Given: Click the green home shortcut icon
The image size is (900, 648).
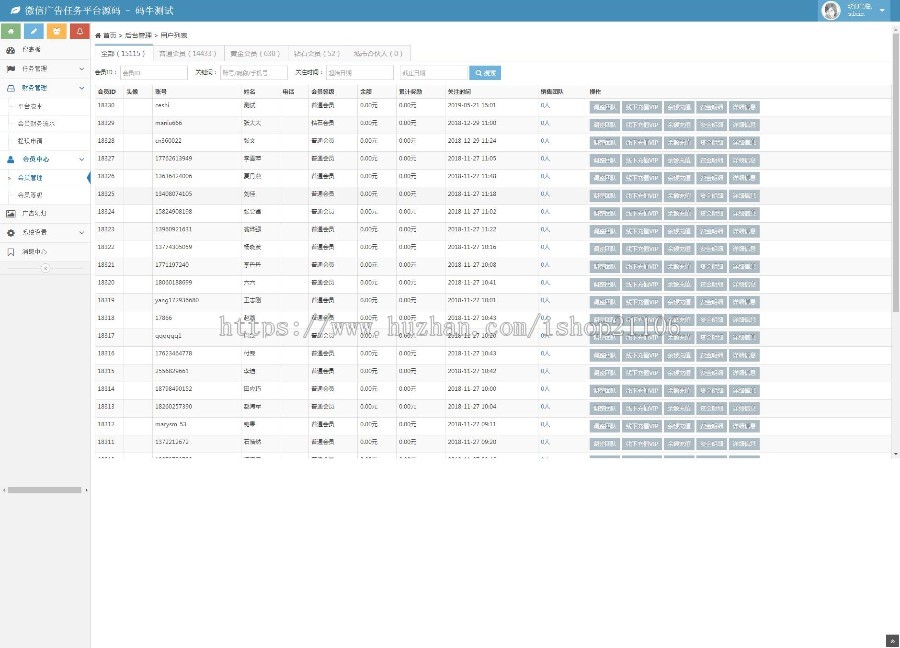Looking at the screenshot, I should click(x=11, y=31).
